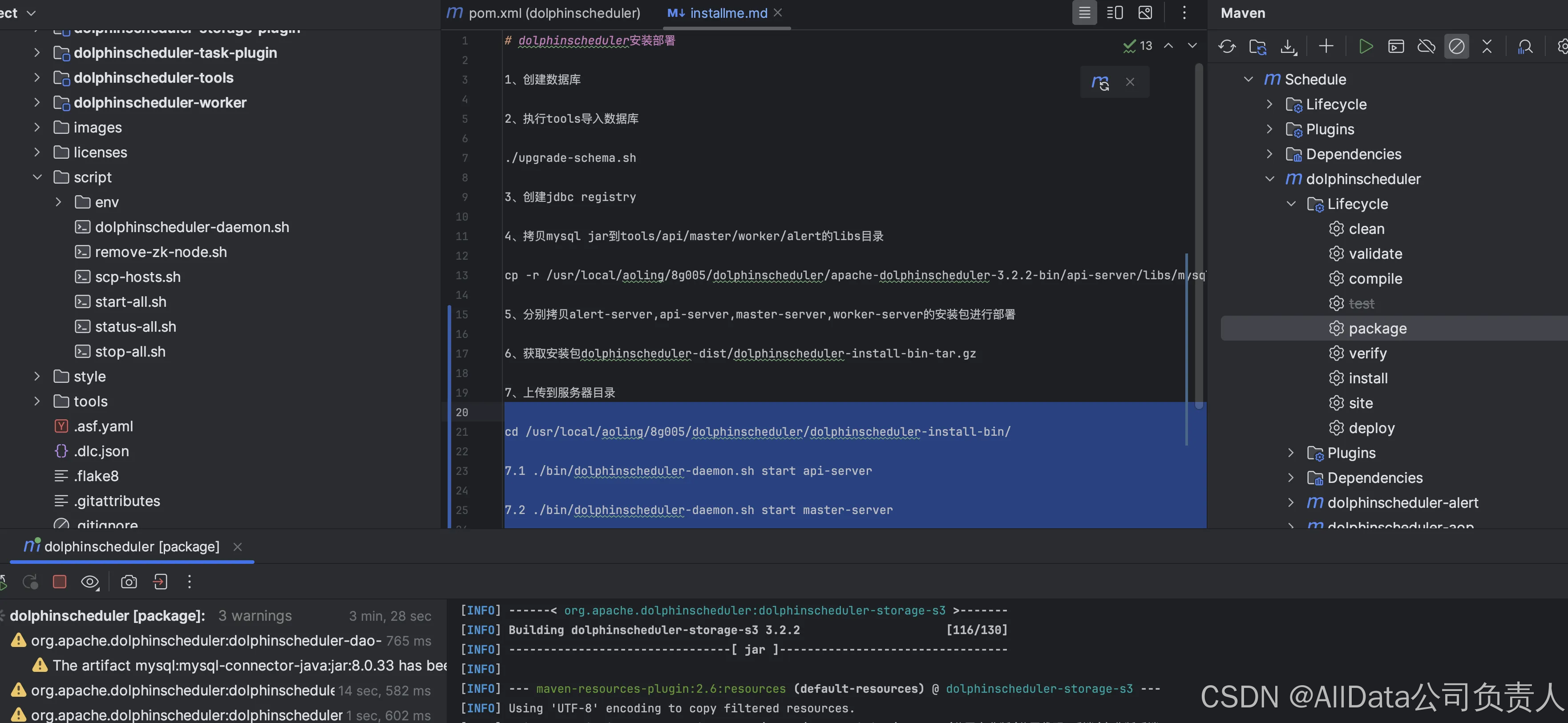Viewport: 1568px width, 723px height.
Task: Switch to editor and preview split view
Action: (1115, 13)
